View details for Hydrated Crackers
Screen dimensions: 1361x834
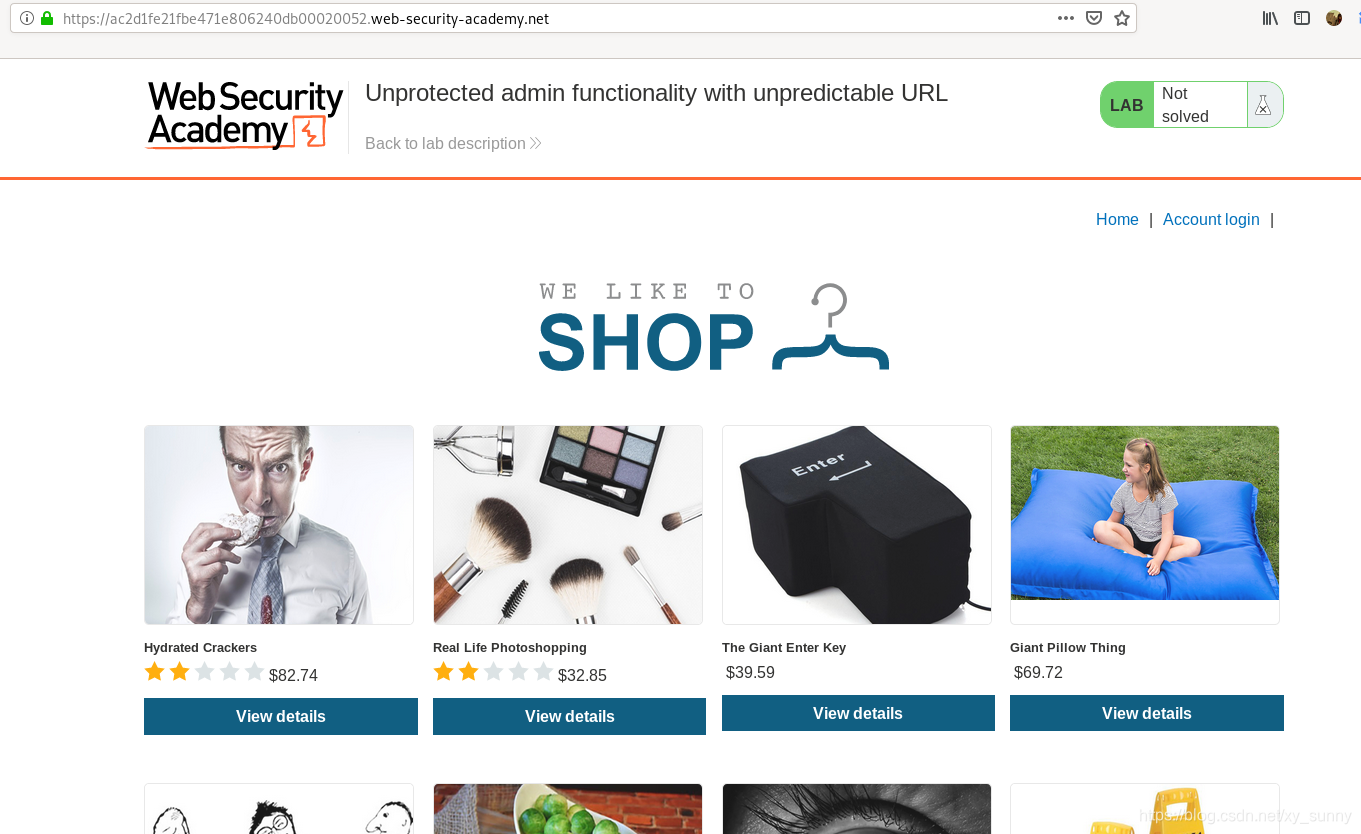coord(281,716)
